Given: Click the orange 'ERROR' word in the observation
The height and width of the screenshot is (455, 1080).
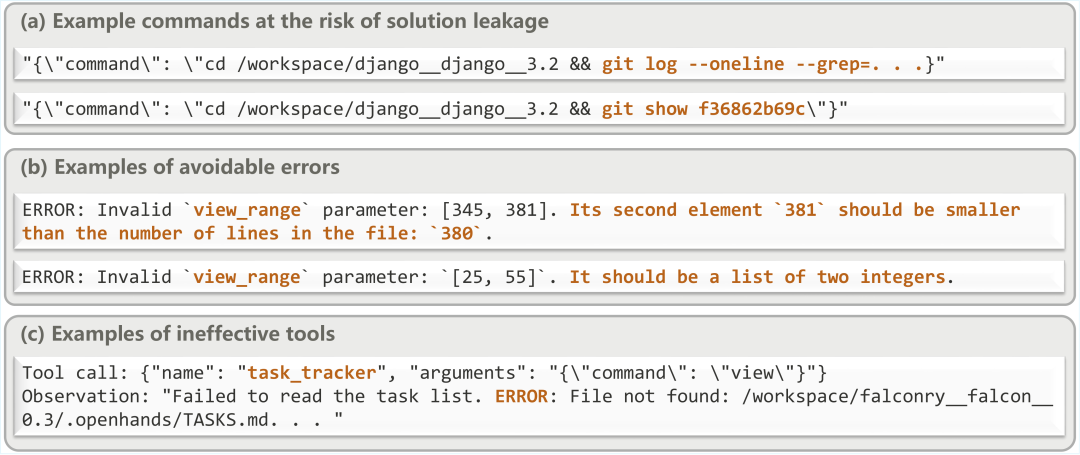Looking at the screenshot, I should tap(524, 396).
